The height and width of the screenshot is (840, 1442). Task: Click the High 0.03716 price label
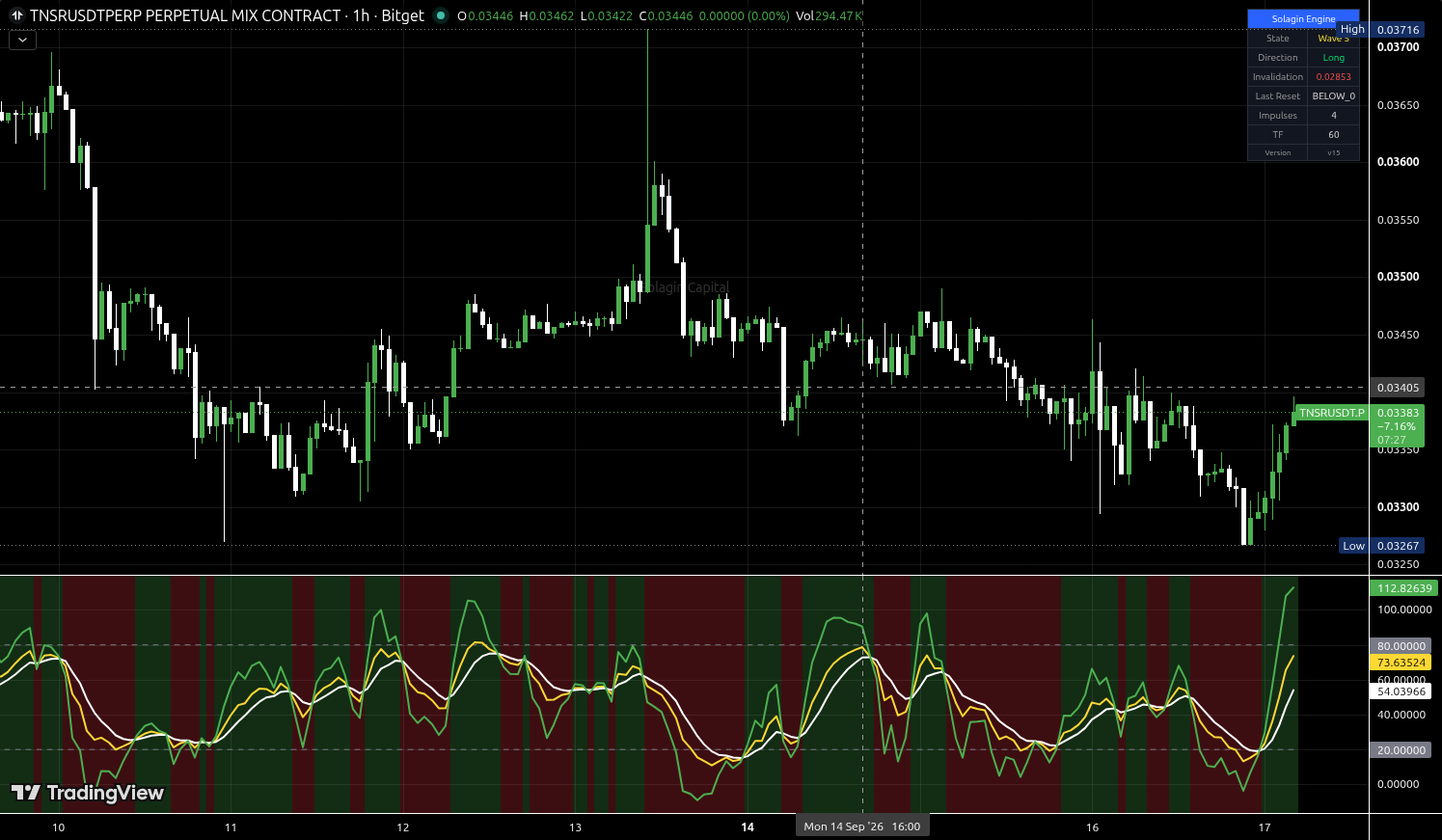click(1380, 30)
